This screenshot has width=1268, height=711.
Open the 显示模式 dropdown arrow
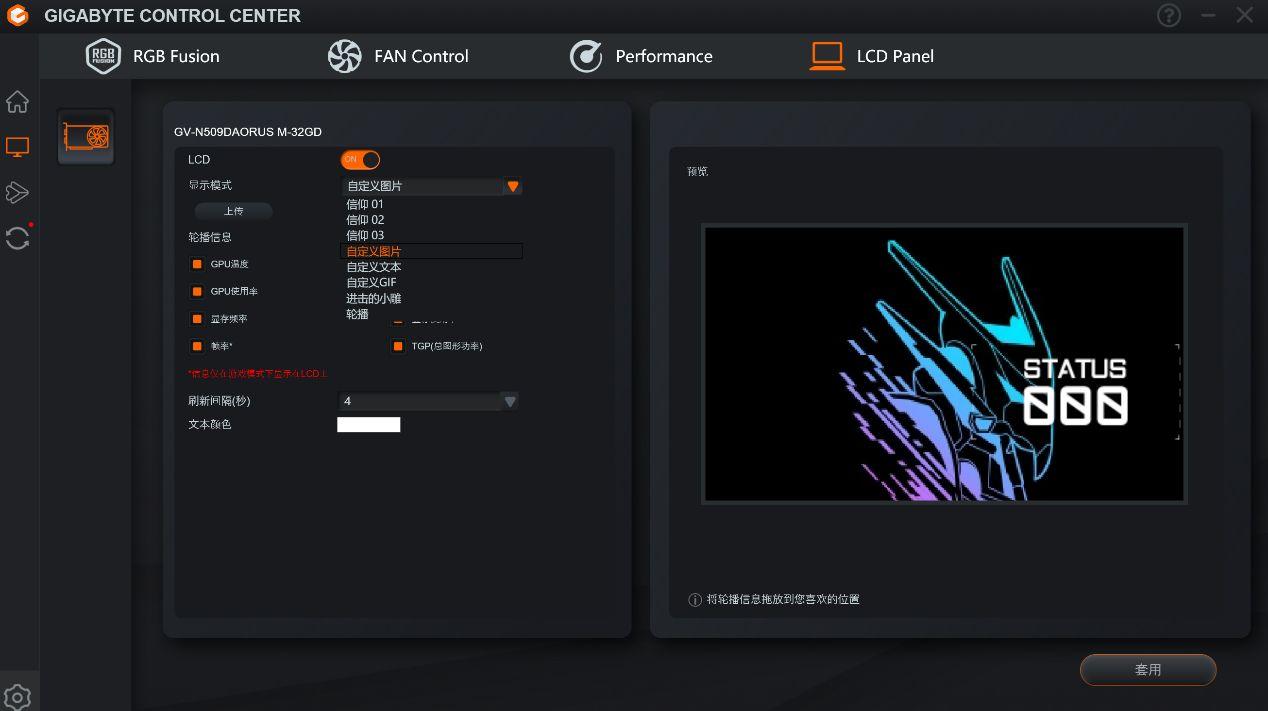(x=512, y=186)
